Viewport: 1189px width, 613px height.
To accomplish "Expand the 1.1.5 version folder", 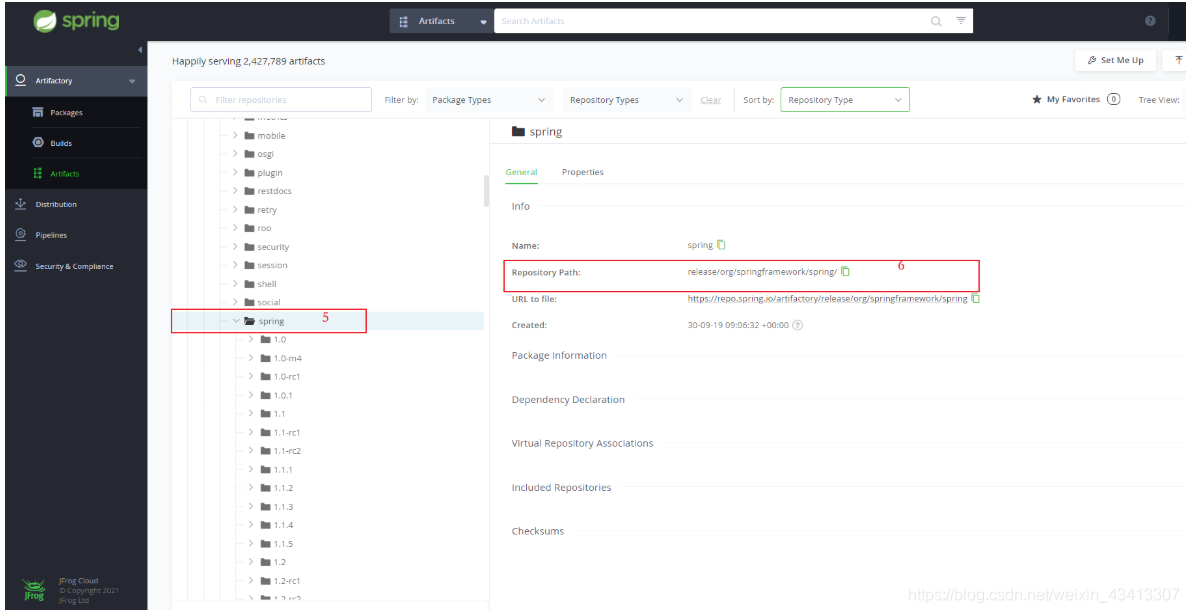I will tap(251, 543).
